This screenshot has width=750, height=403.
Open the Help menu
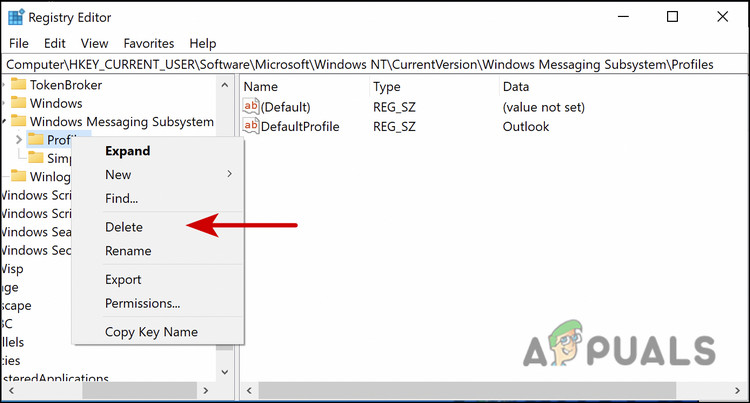[203, 44]
